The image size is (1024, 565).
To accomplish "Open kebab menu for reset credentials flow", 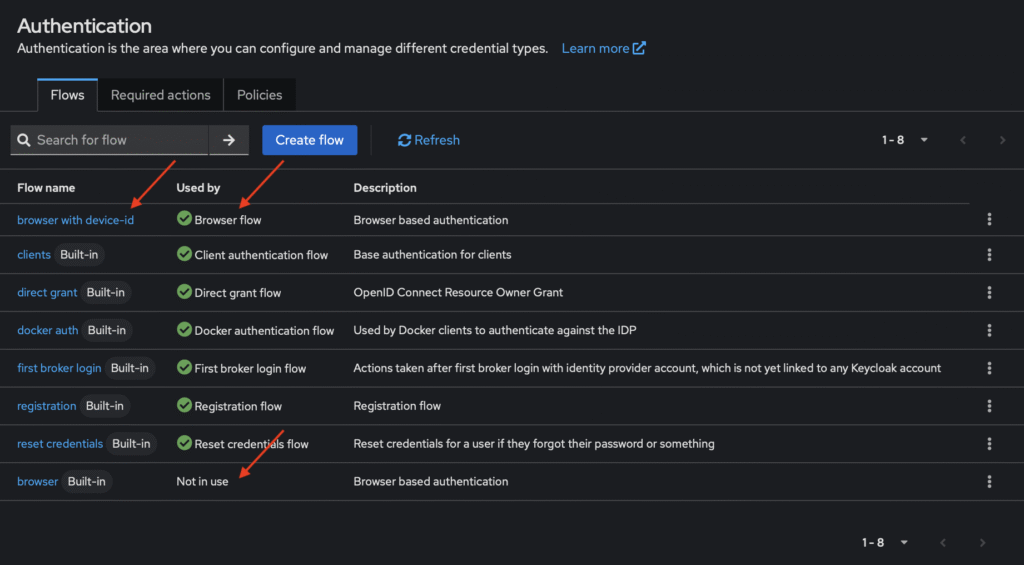I will point(989,444).
